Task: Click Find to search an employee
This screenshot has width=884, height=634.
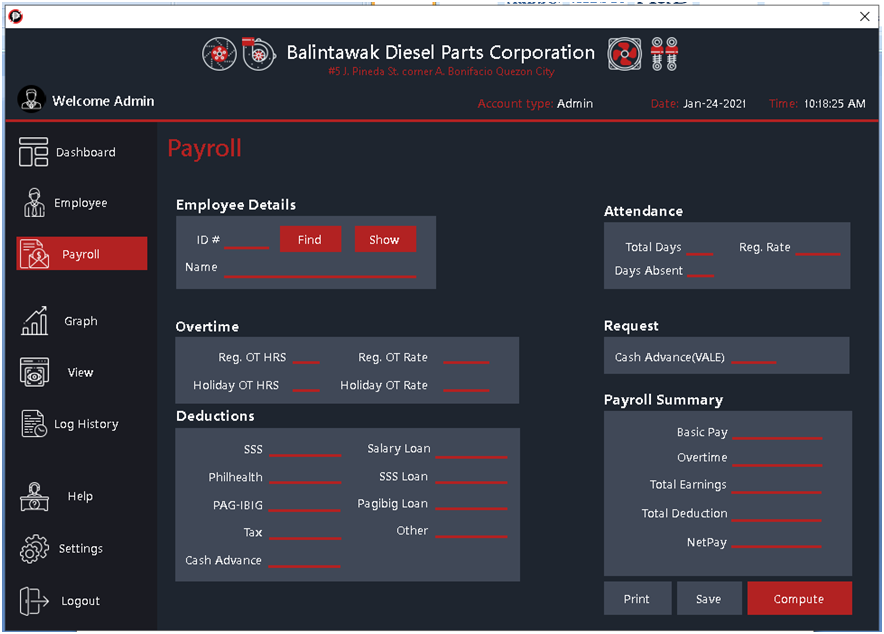Action: click(x=310, y=239)
